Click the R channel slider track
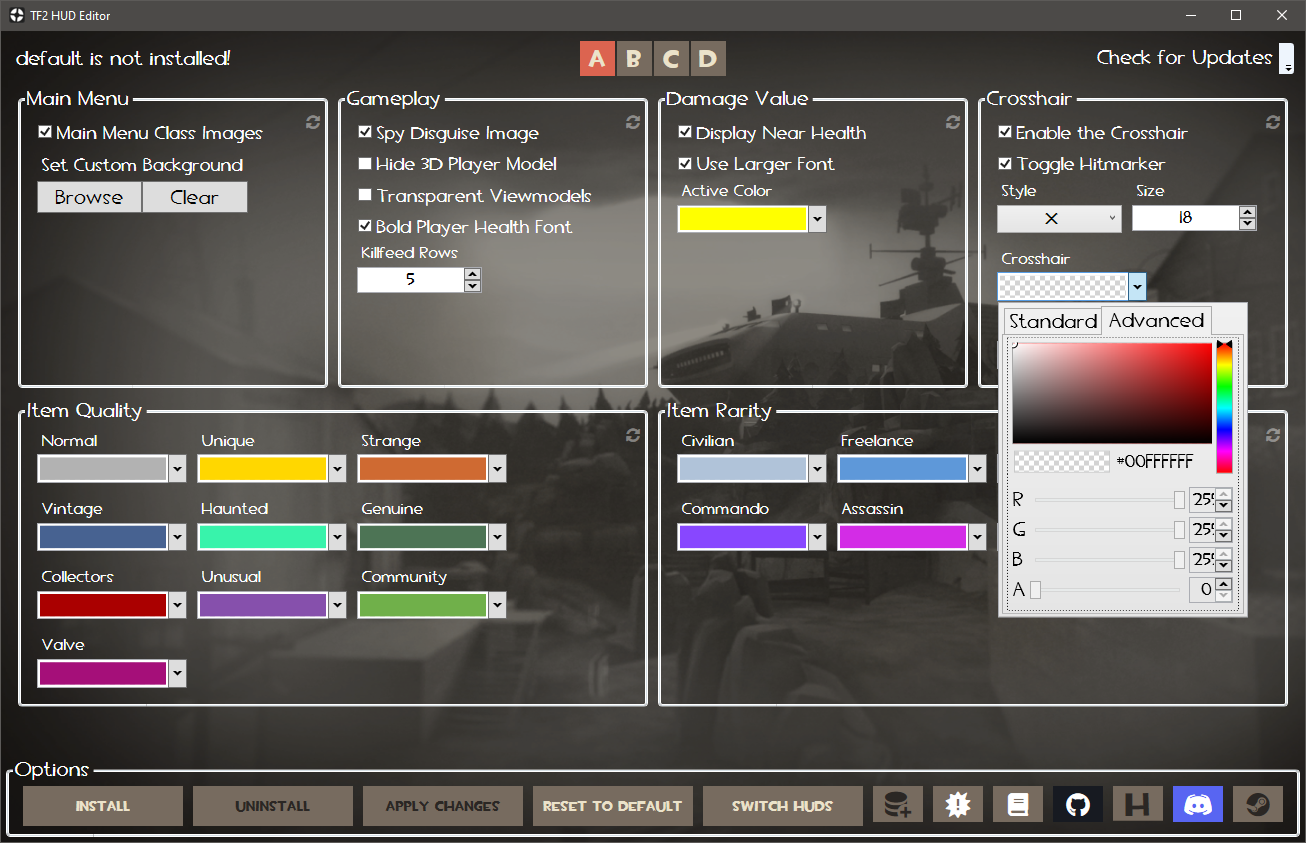 pos(1110,500)
